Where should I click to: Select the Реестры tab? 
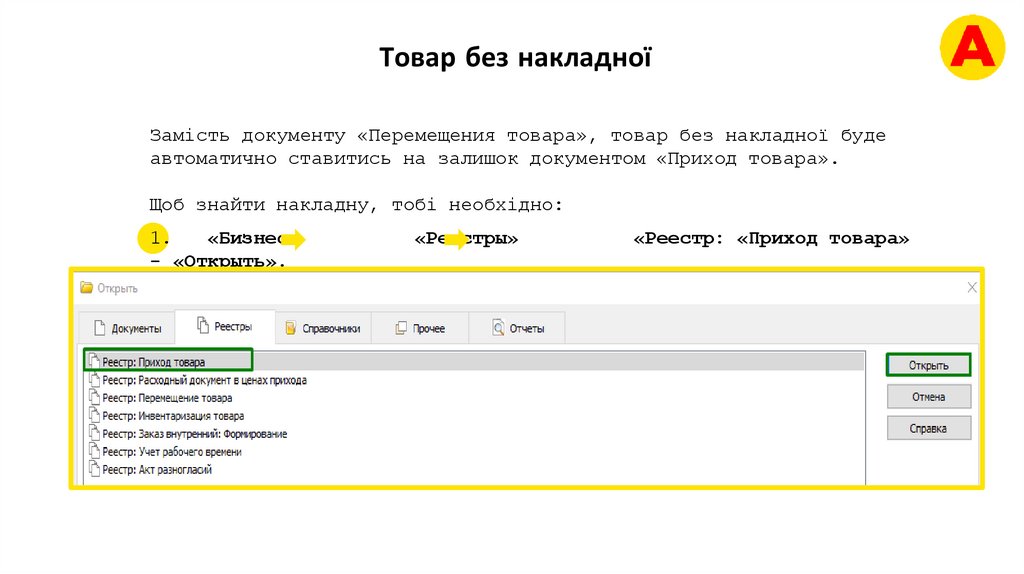[x=225, y=326]
